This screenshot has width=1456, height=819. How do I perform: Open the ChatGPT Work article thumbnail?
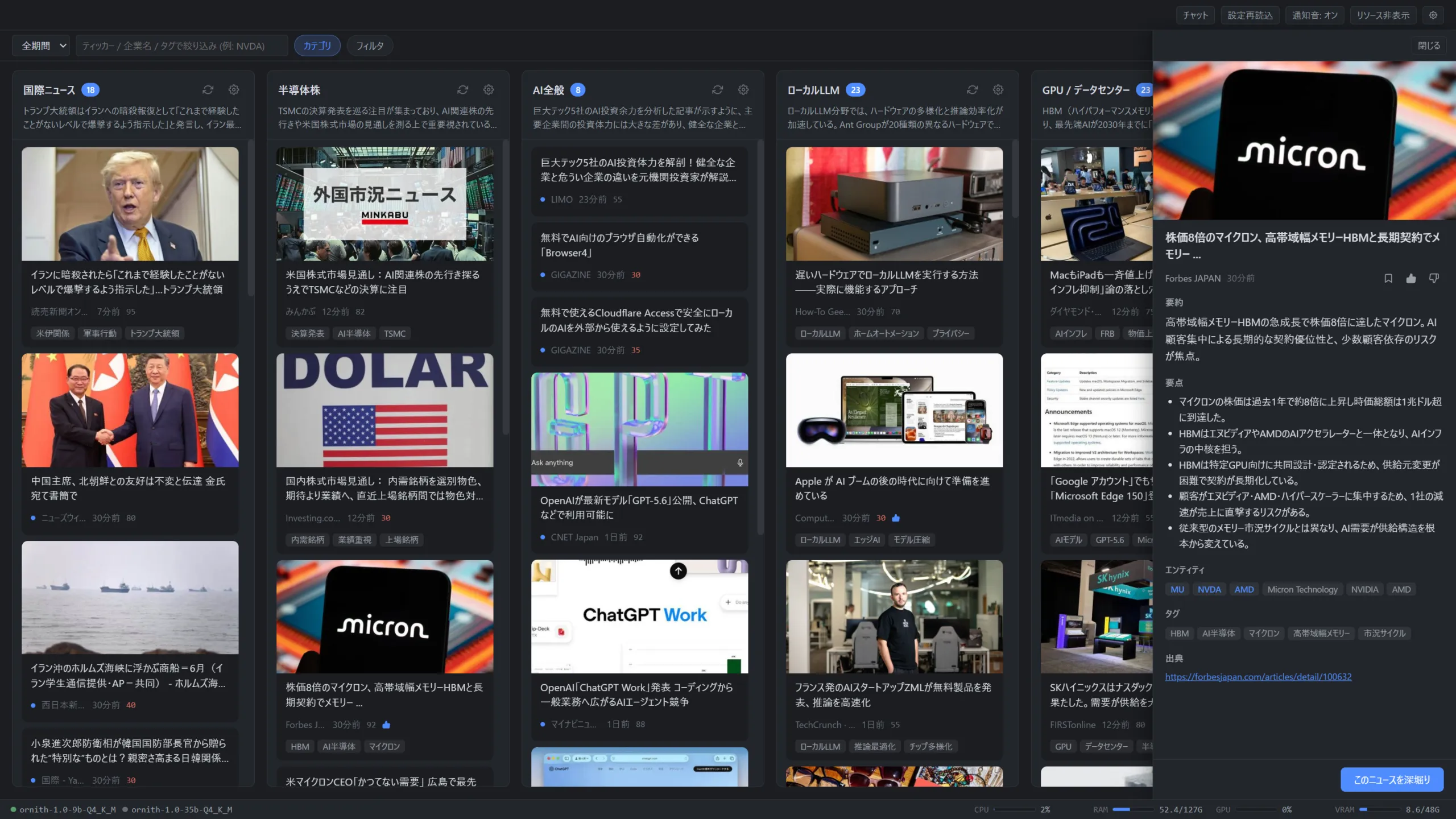click(x=640, y=617)
